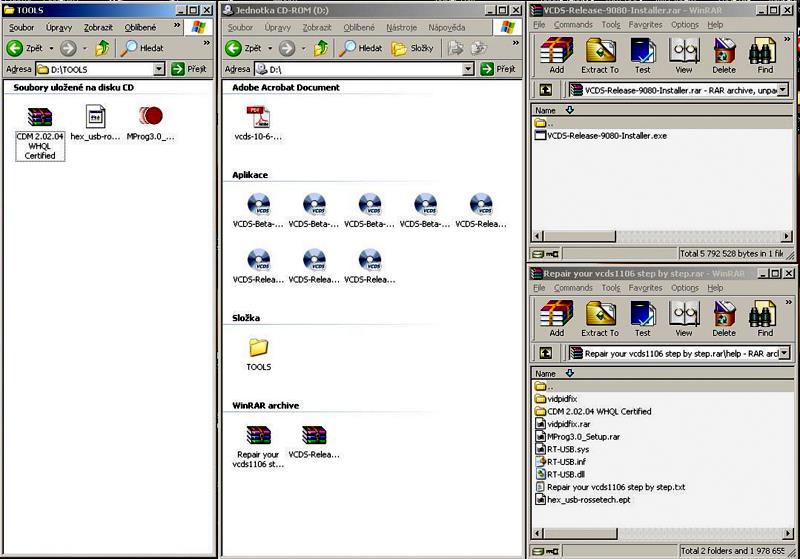Open path dropdown in Repair vcds1106 WinRAR window
800x559 pixels.
784,353
